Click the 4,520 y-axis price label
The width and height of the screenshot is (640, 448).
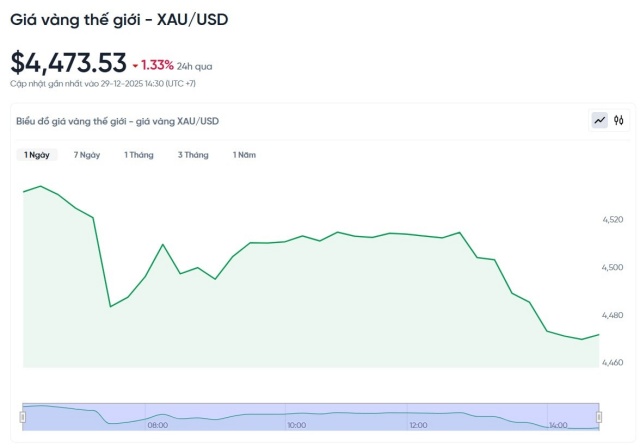pos(612,219)
